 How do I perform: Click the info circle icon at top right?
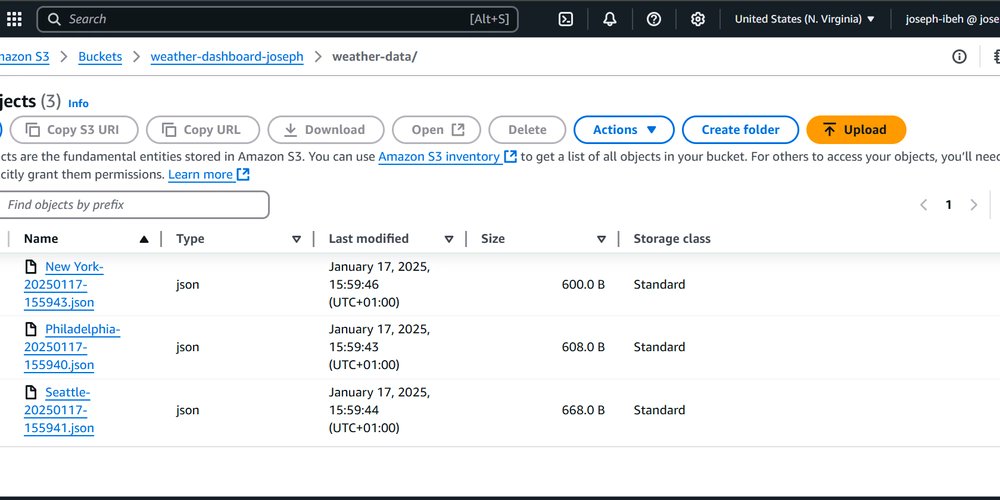(x=959, y=57)
